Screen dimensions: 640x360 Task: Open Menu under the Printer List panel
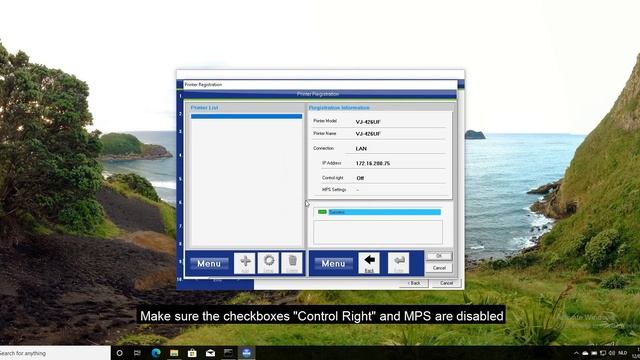point(209,264)
